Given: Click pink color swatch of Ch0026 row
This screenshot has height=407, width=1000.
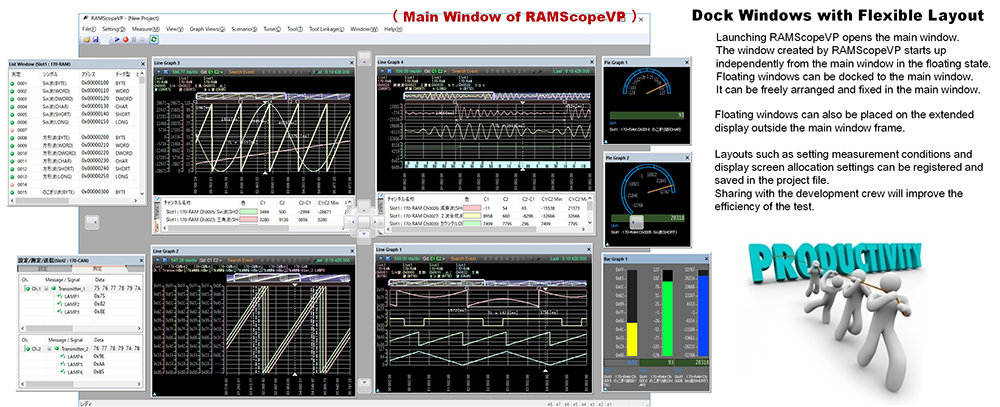Looking at the screenshot, I should click(x=472, y=208).
